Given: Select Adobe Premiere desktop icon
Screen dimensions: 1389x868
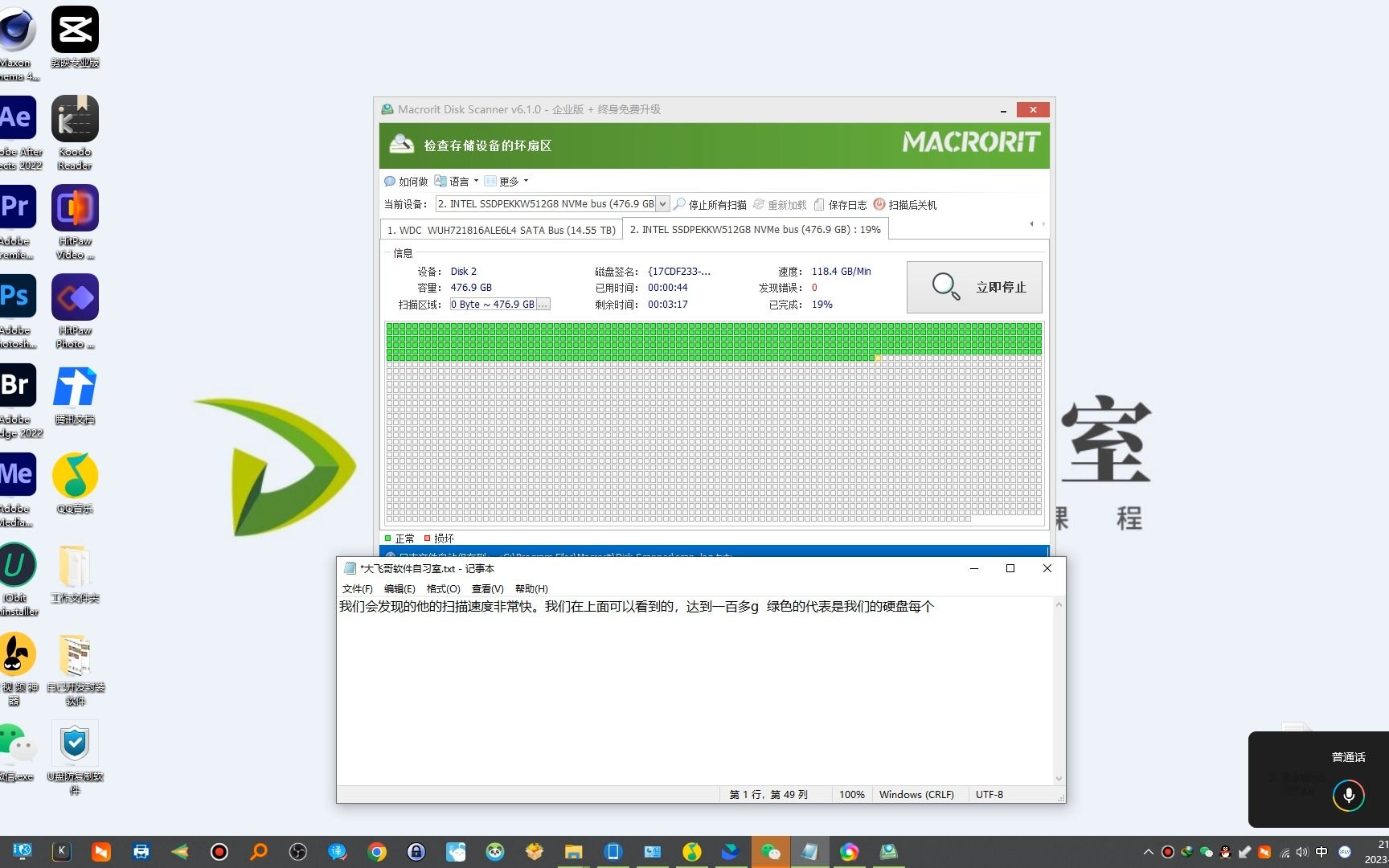Looking at the screenshot, I should [18, 223].
